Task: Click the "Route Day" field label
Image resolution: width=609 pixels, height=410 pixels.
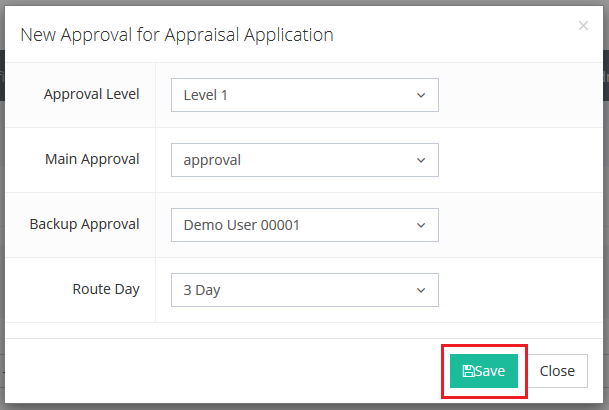Action: (x=106, y=289)
